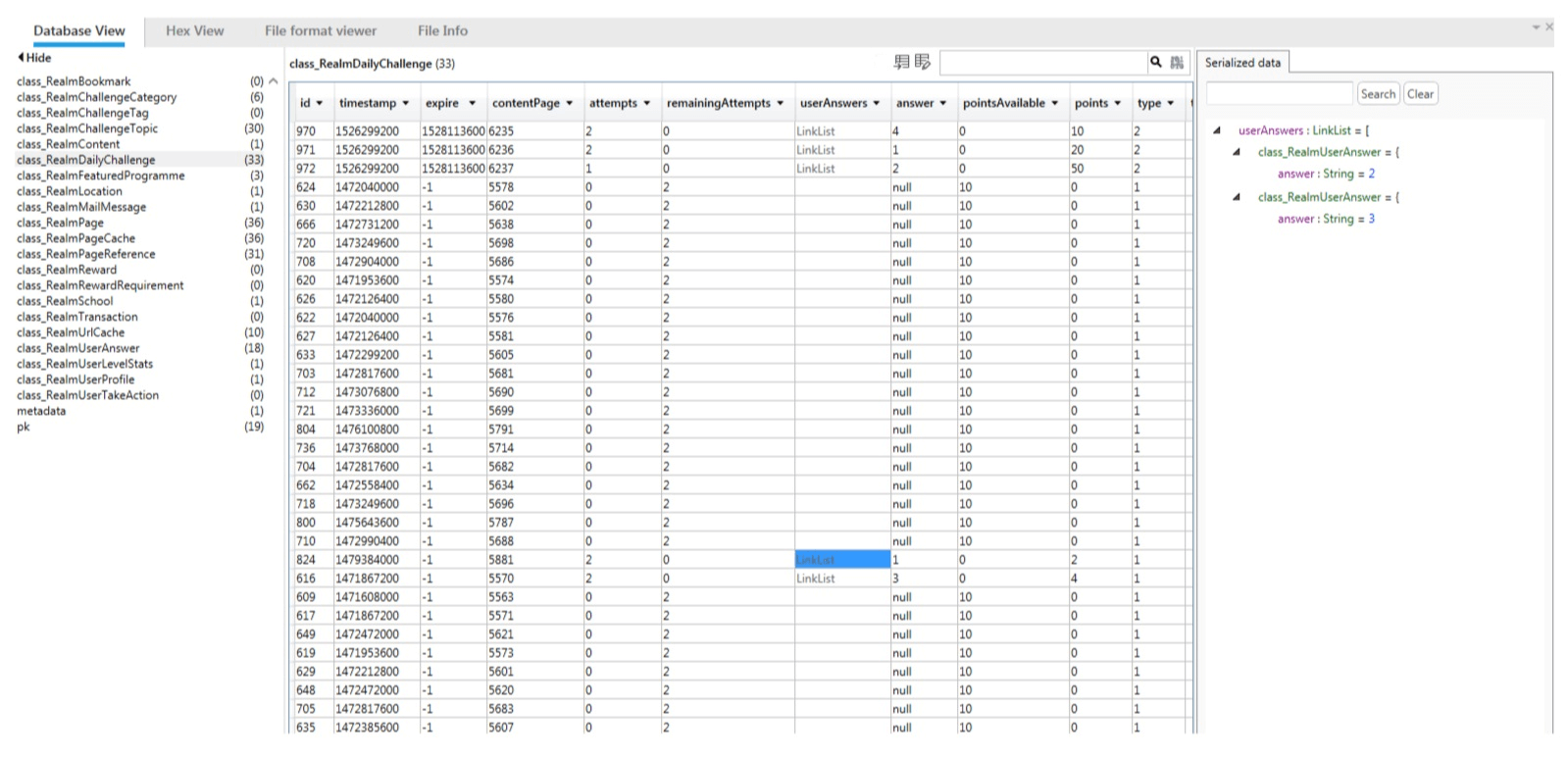Screen dimensions: 1568x758
Task: Collapse the userAnswers LinkList node
Action: (1216, 130)
